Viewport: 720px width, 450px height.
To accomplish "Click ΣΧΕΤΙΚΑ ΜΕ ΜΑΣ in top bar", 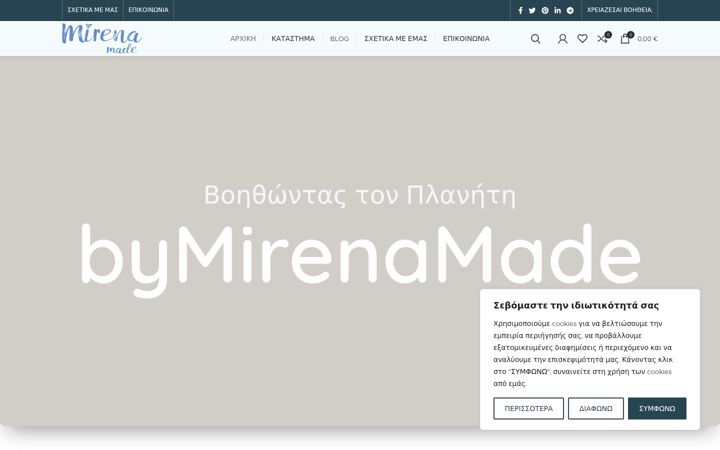I will pos(93,10).
